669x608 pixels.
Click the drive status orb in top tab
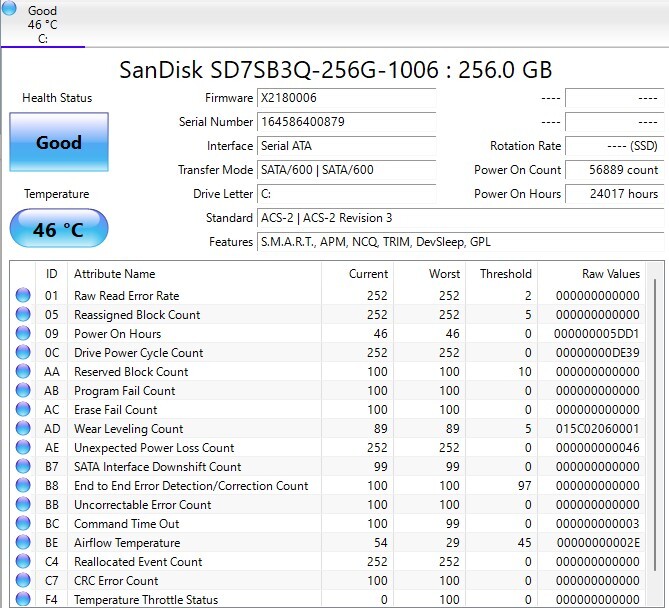point(10,10)
